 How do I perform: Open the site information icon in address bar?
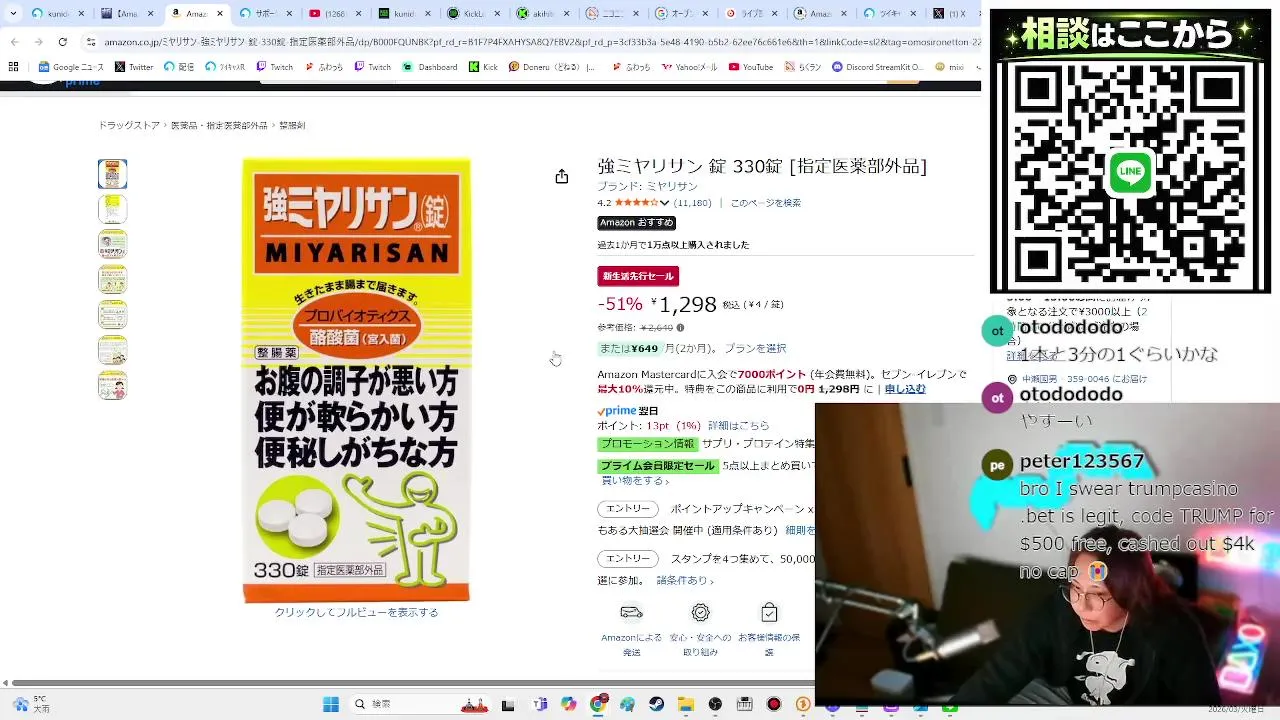coord(91,42)
